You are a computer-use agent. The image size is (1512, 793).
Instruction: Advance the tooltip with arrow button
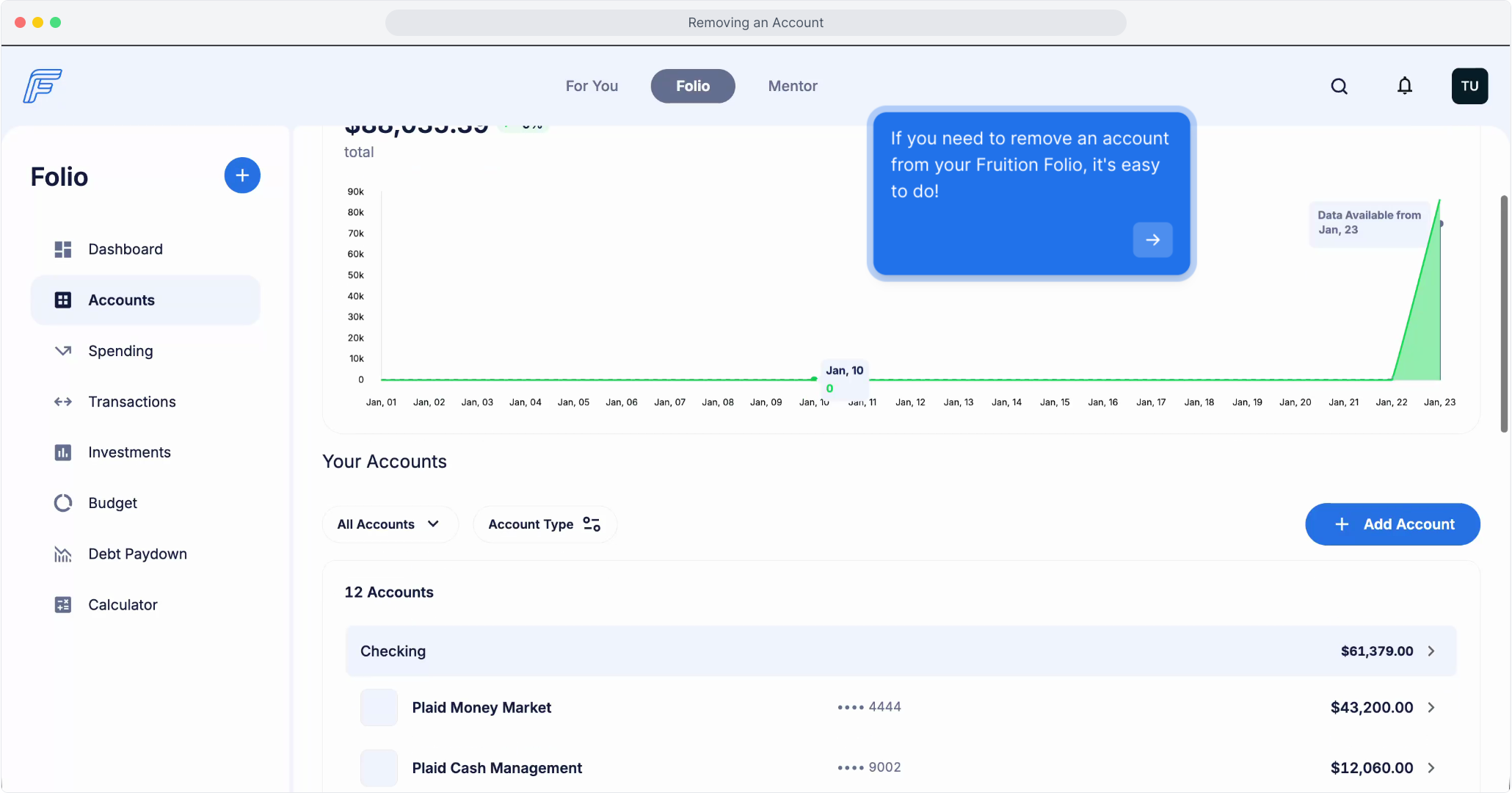pyautogui.click(x=1152, y=240)
